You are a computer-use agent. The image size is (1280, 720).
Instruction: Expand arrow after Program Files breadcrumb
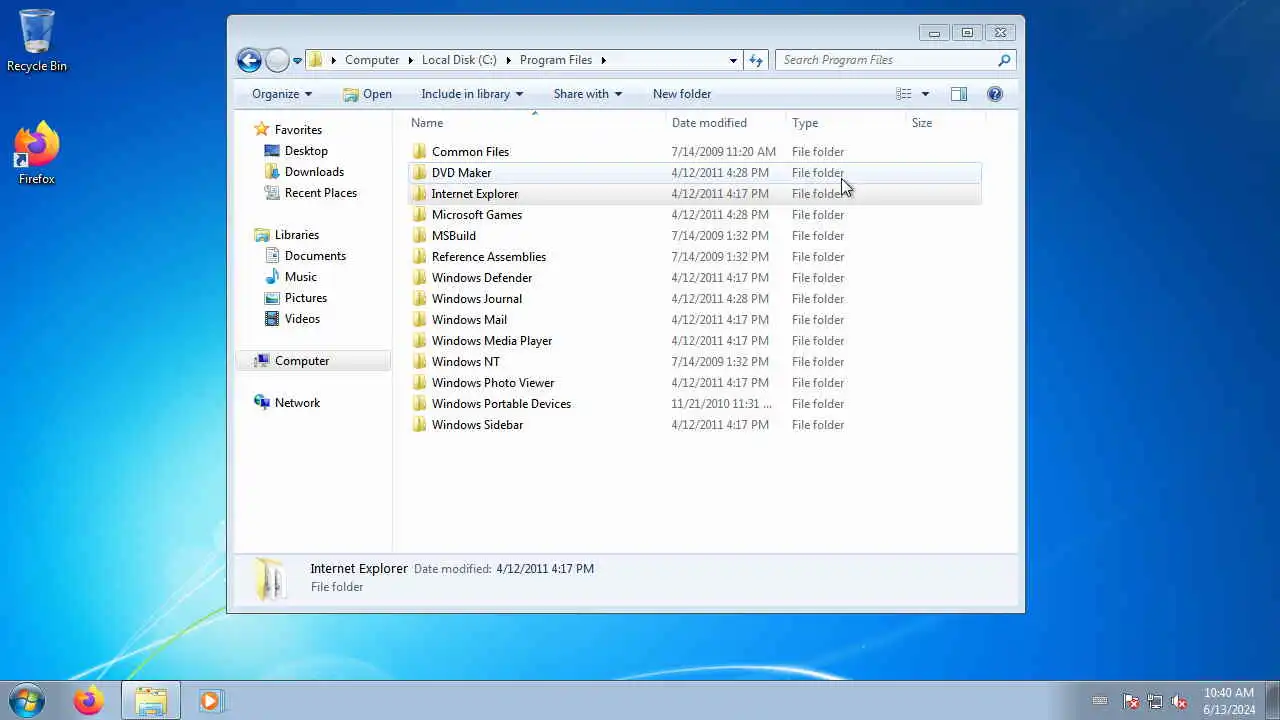point(604,60)
